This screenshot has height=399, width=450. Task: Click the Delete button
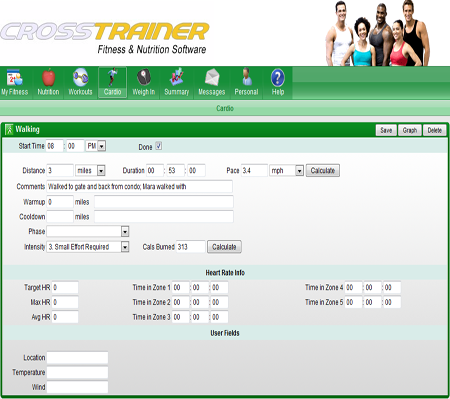[x=435, y=130]
